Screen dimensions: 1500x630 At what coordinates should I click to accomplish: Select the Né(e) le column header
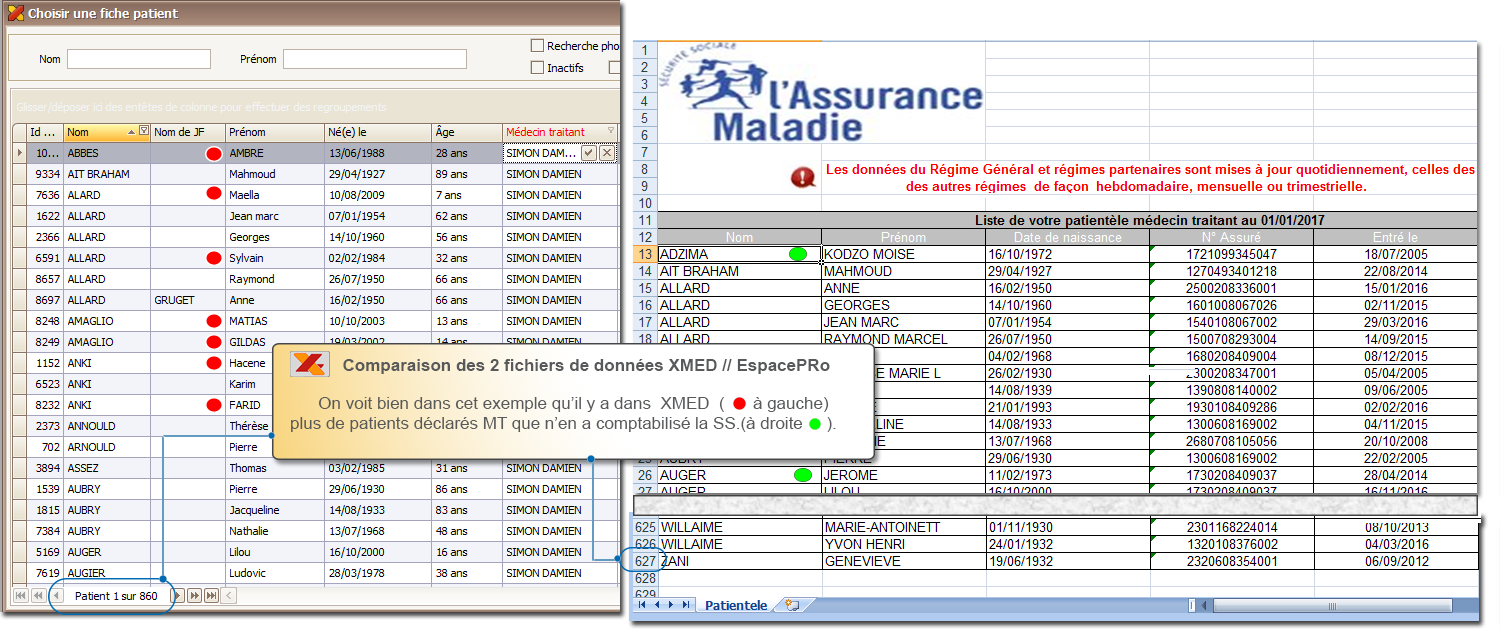click(376, 132)
